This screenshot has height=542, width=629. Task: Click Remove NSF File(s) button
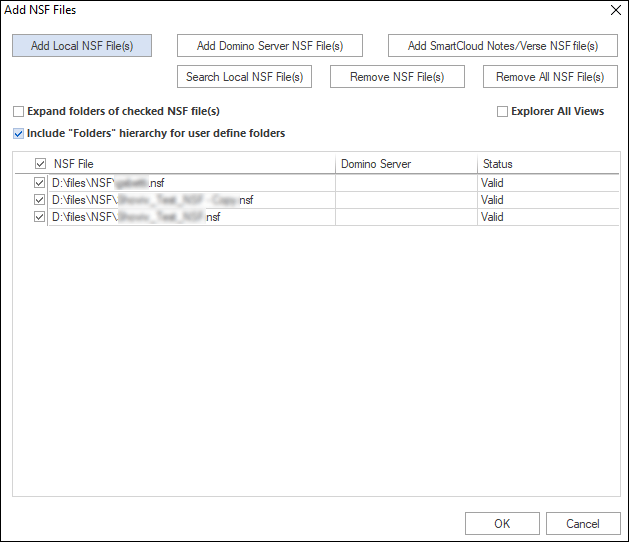point(397,77)
